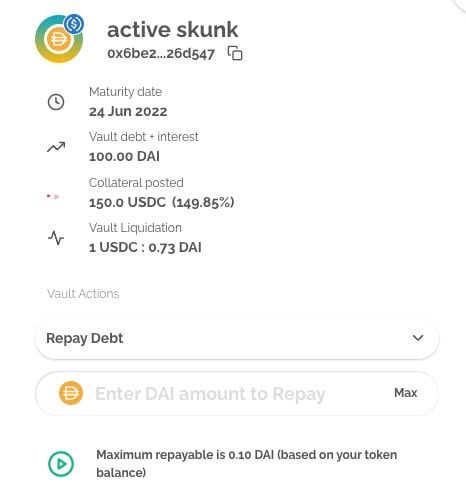Select the active skunk vault title

(172, 30)
